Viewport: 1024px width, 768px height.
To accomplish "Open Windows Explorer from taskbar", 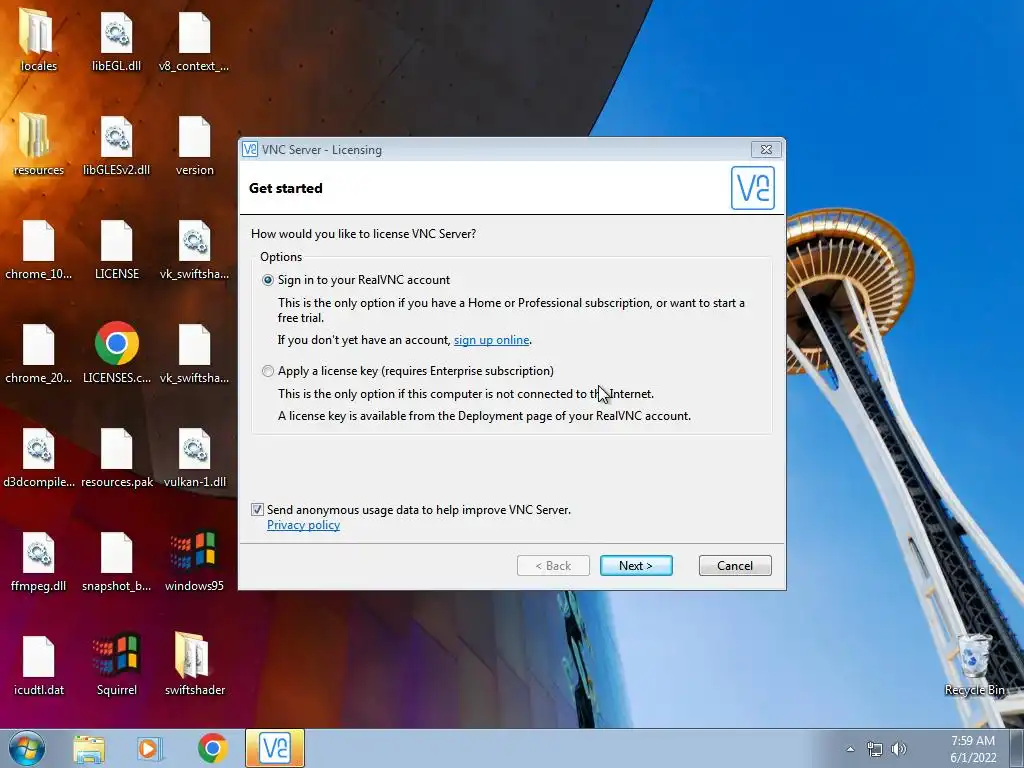I will point(89,749).
